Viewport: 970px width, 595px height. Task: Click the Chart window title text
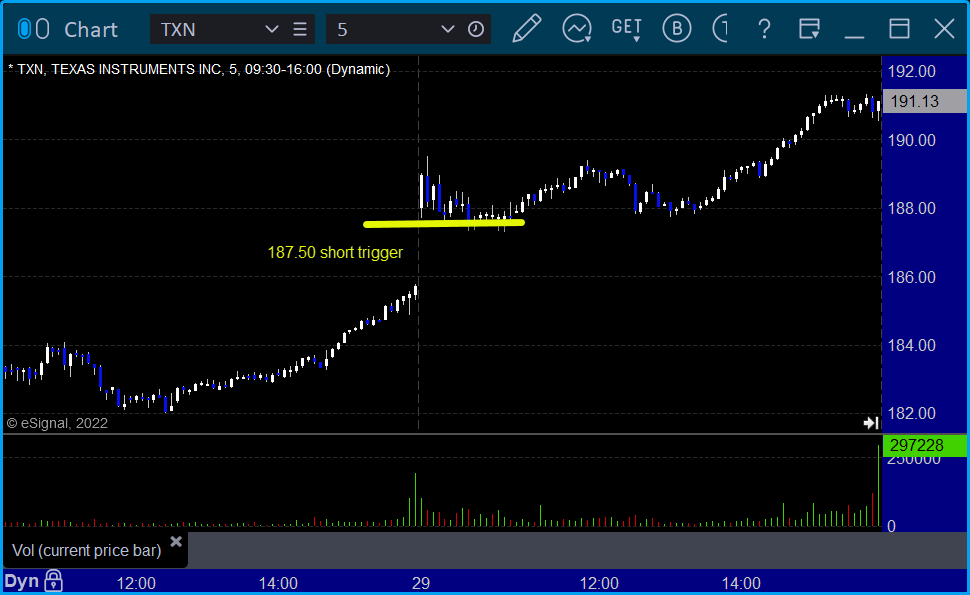tap(91, 29)
